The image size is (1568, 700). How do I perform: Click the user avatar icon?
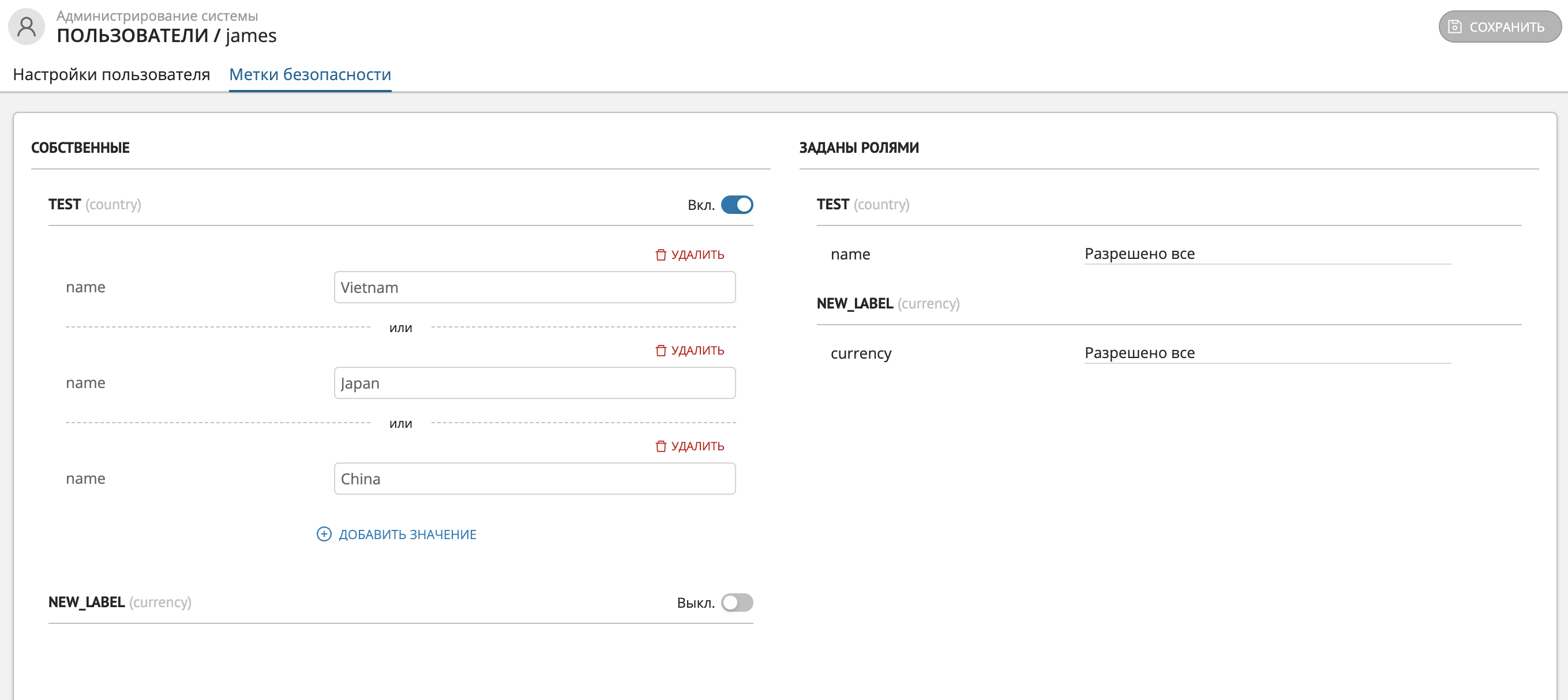(x=26, y=26)
